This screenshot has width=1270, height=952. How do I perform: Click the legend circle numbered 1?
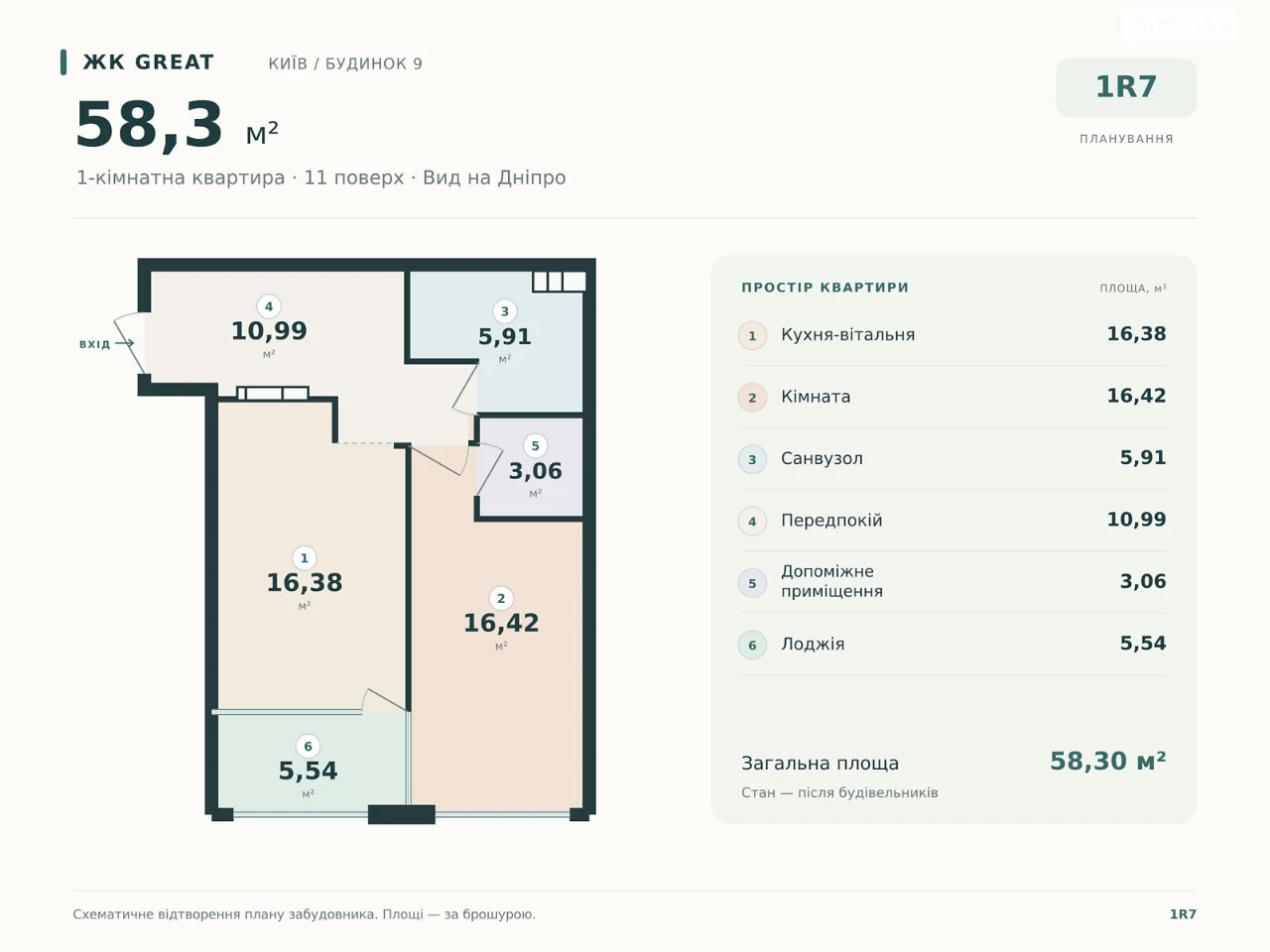752,336
